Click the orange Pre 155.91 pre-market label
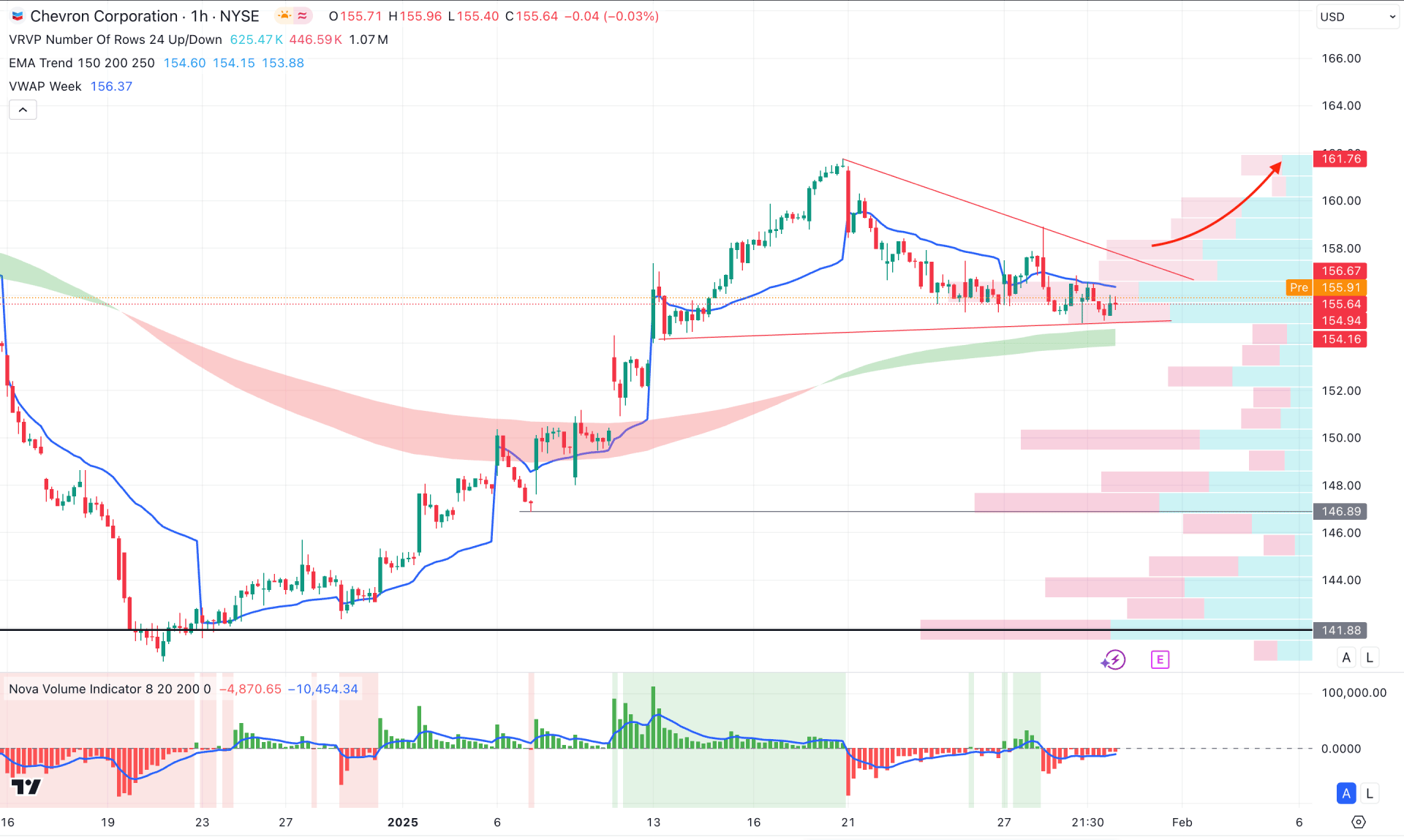This screenshot has width=1404, height=840. pyautogui.click(x=1326, y=287)
